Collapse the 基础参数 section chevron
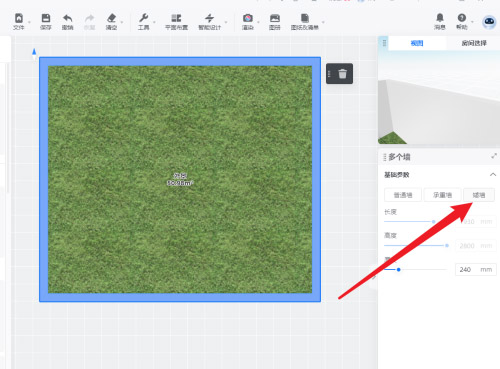500x369 pixels. click(x=493, y=175)
